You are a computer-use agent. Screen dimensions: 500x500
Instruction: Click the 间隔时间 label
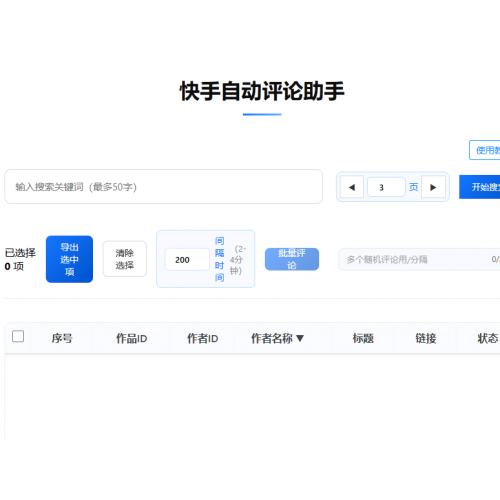(x=219, y=259)
